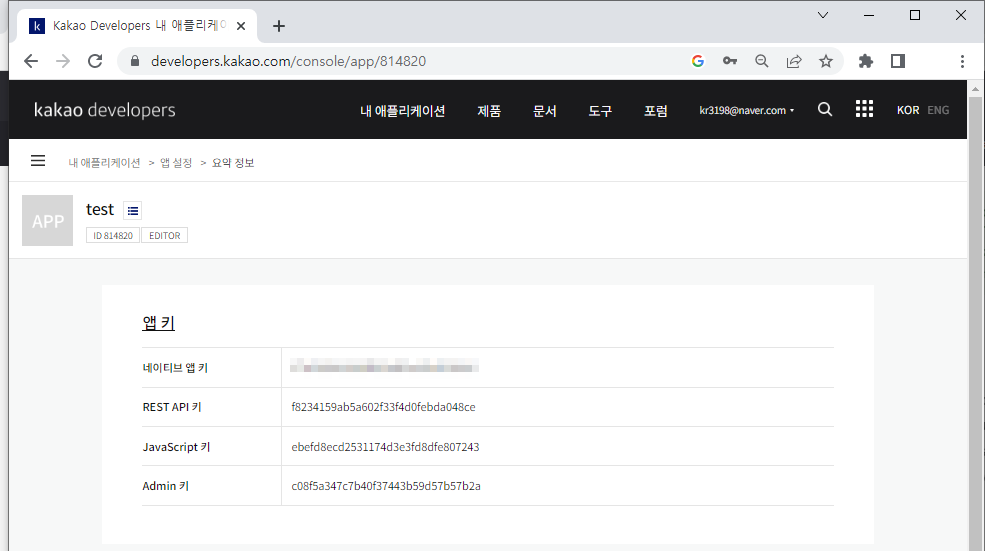This screenshot has width=985, height=551.
Task: Select REST API key f8234159ab5a602f33f4d0febda048ce
Action: pos(383,407)
